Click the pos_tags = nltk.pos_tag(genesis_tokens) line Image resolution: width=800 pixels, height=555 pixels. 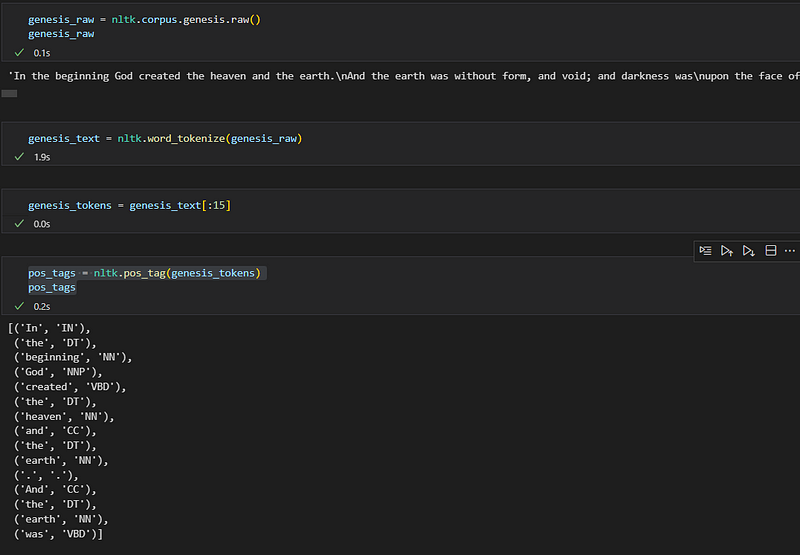(144, 273)
